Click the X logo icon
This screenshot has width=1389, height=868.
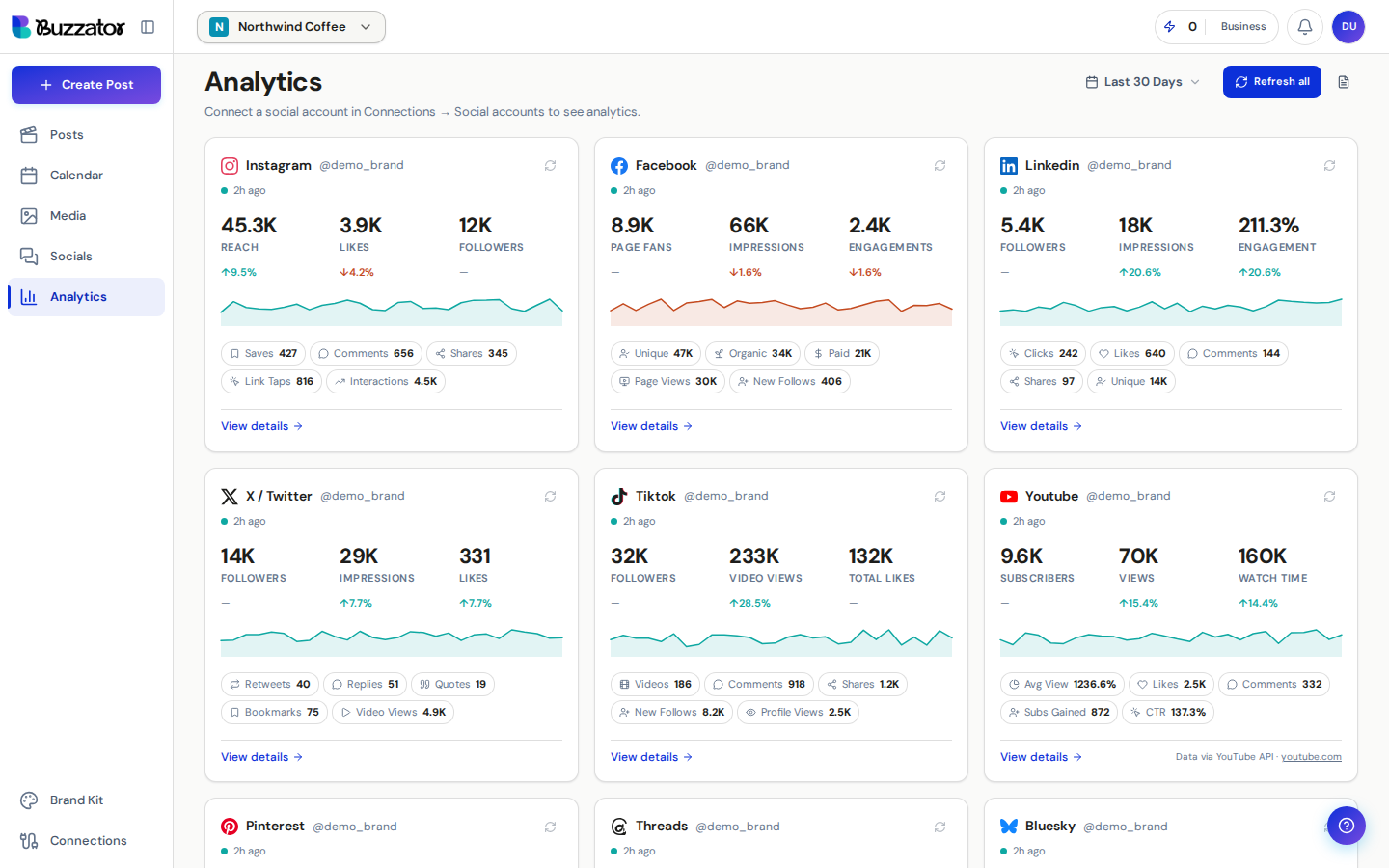[230, 497]
